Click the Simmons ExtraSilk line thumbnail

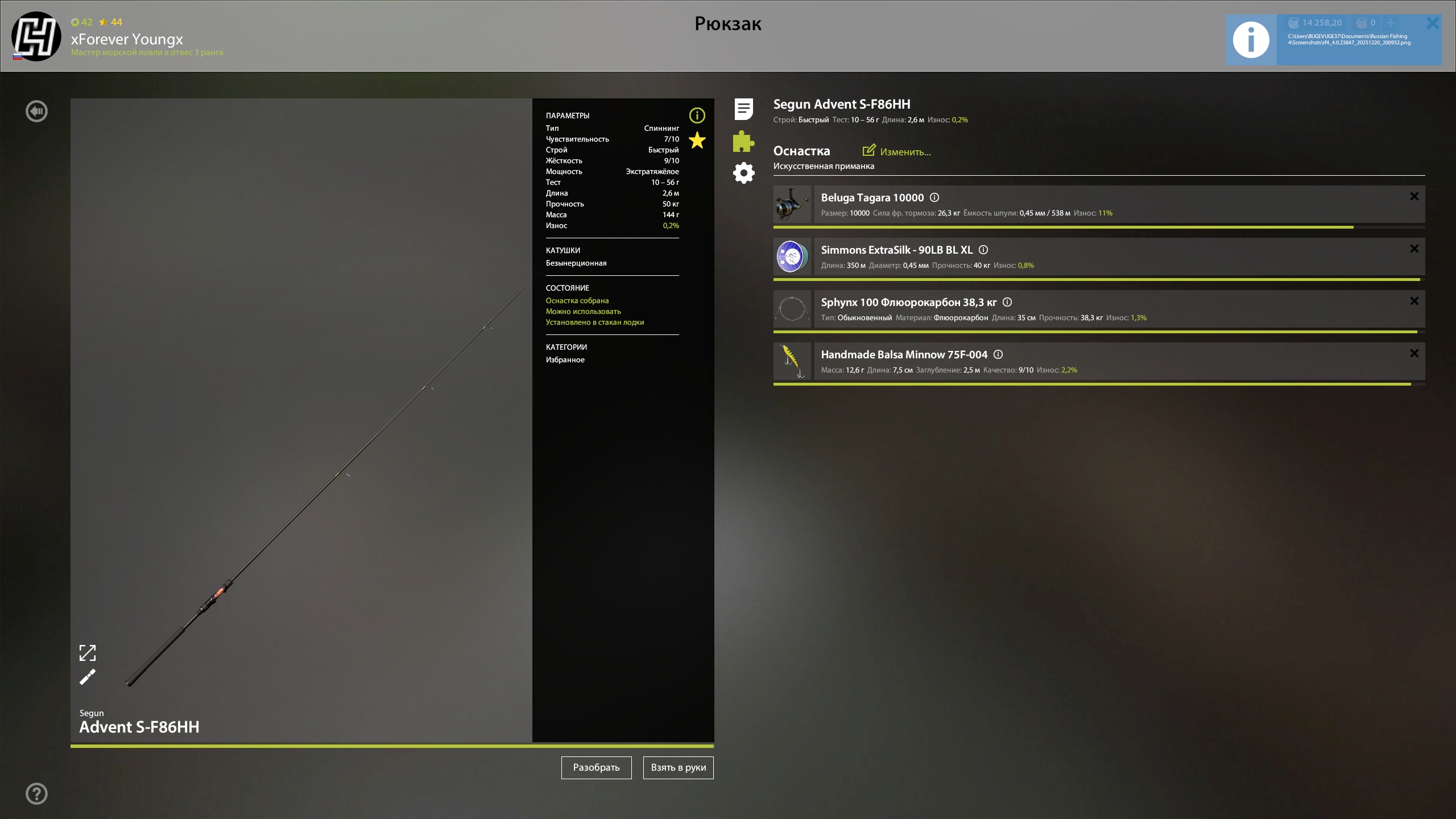point(792,257)
